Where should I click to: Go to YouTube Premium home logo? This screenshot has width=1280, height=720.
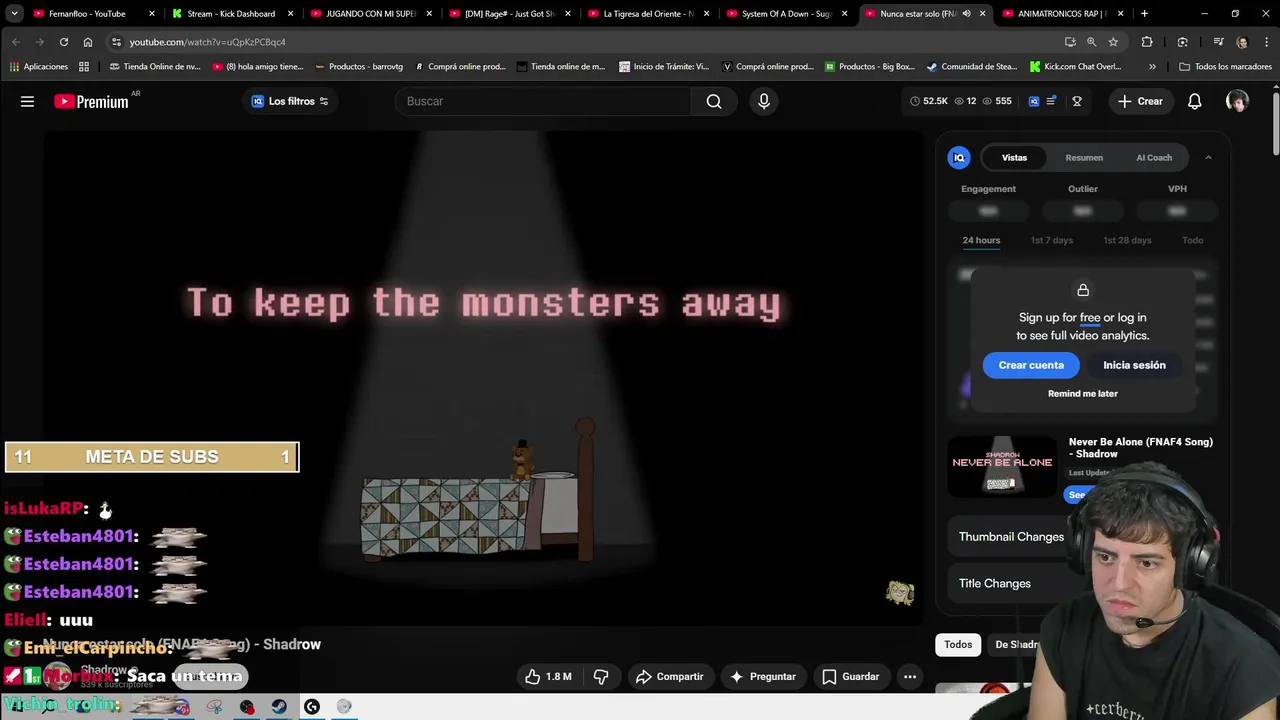pos(91,101)
